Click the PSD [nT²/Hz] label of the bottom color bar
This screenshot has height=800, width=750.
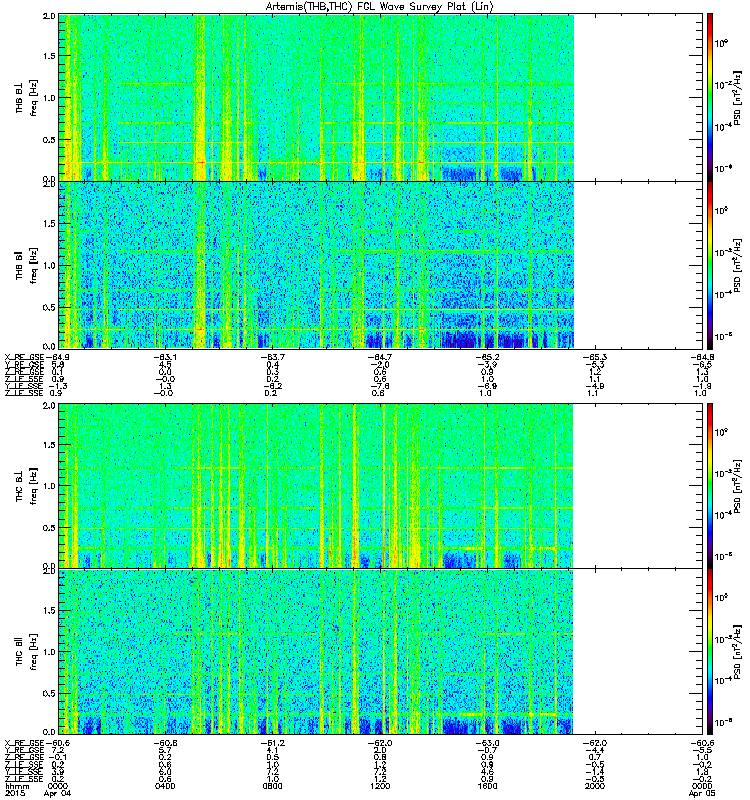[737, 652]
